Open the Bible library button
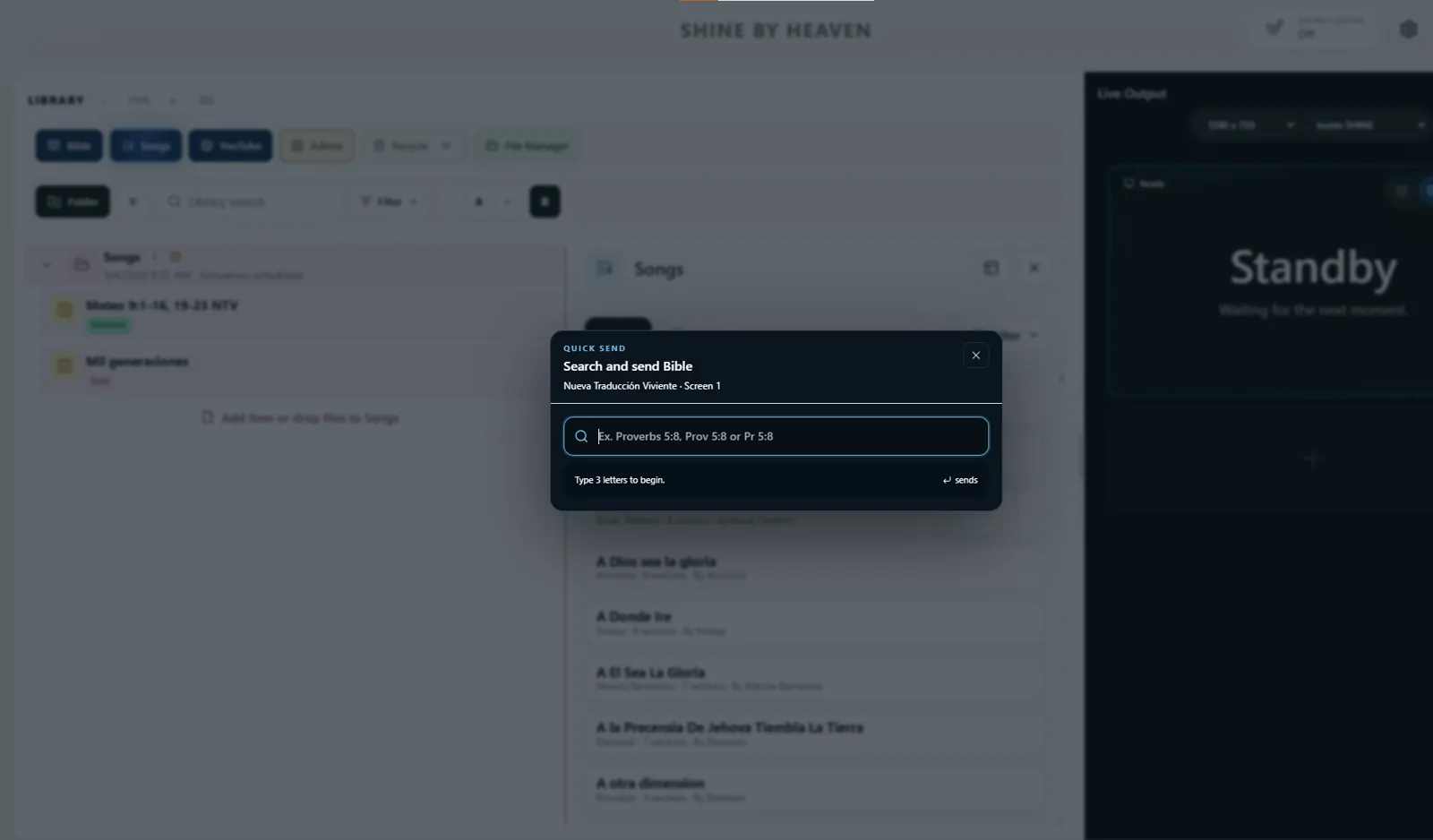The height and width of the screenshot is (840, 1433). (x=69, y=145)
